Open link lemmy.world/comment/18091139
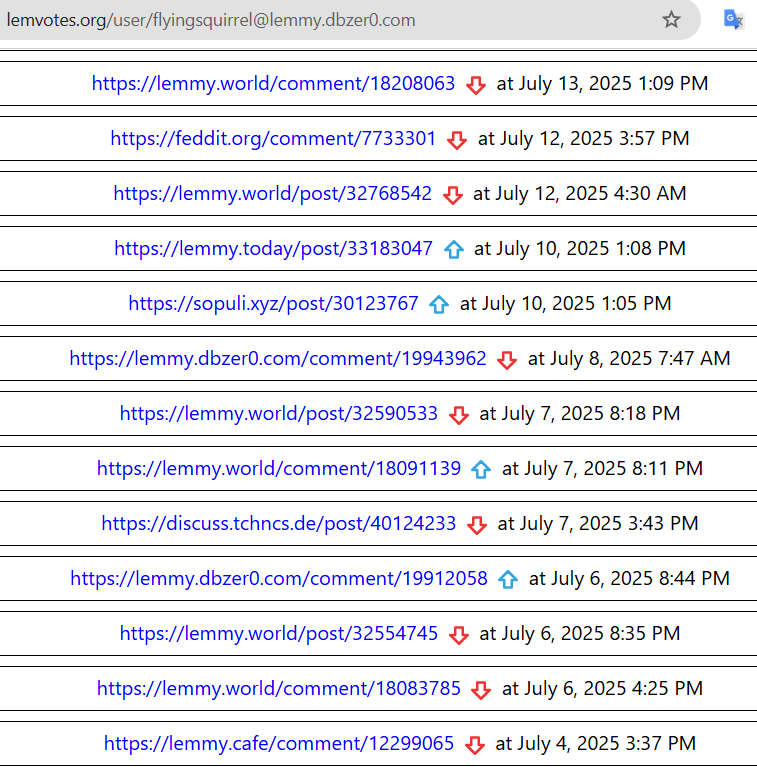 click(279, 469)
